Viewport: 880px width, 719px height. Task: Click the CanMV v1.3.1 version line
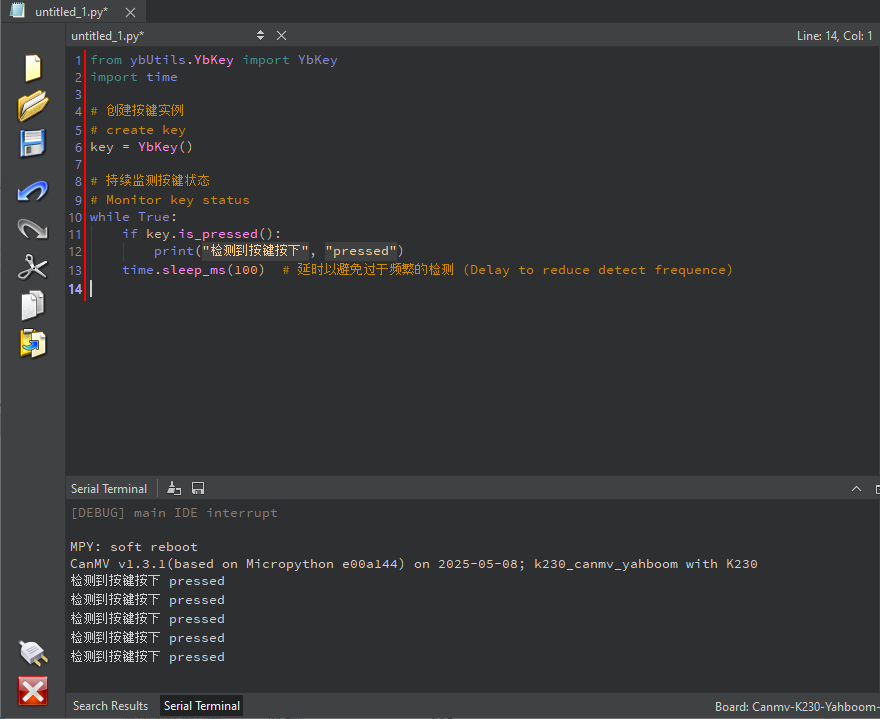click(414, 564)
